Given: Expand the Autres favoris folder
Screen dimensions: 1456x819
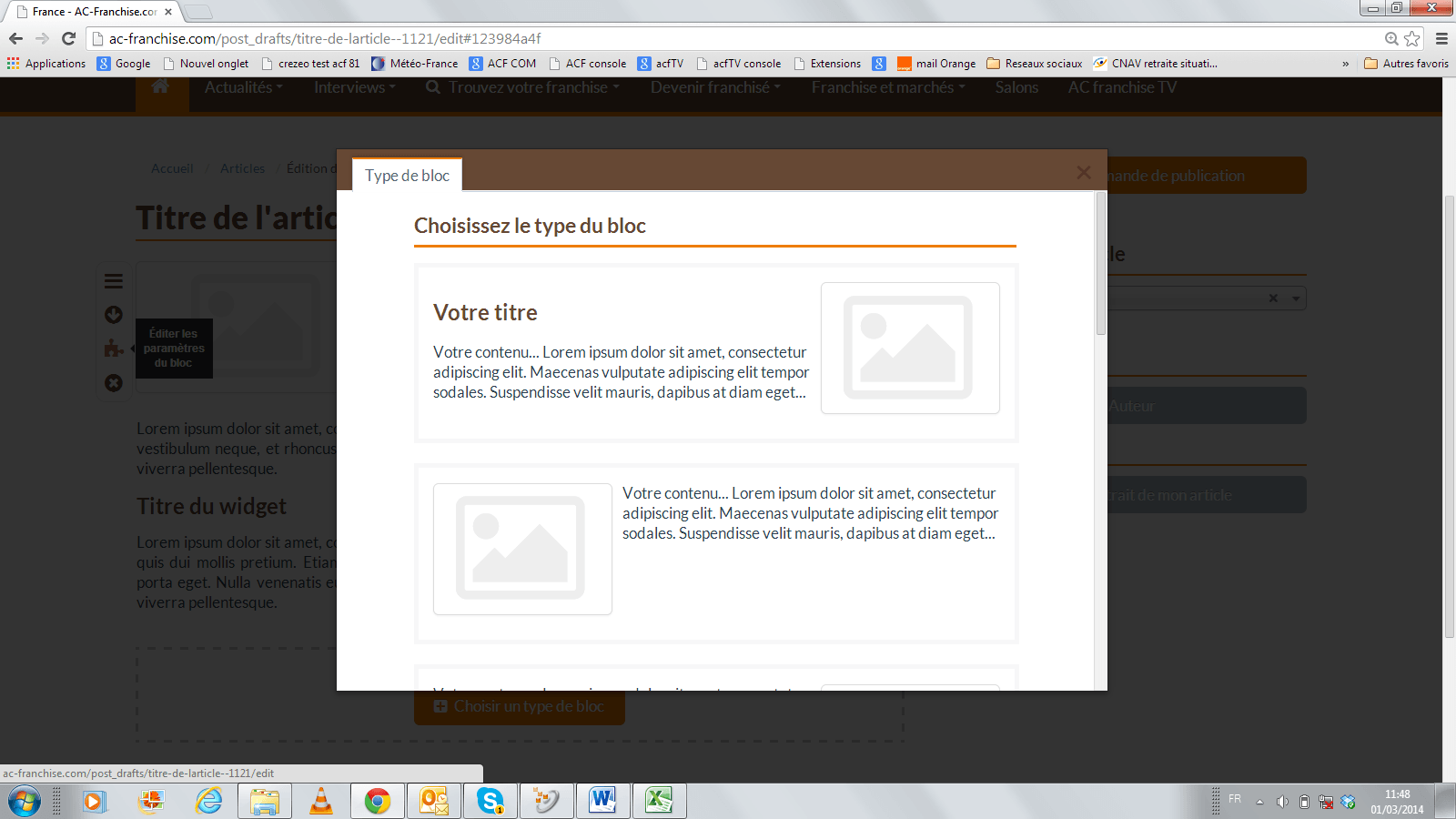Looking at the screenshot, I should click(1407, 64).
